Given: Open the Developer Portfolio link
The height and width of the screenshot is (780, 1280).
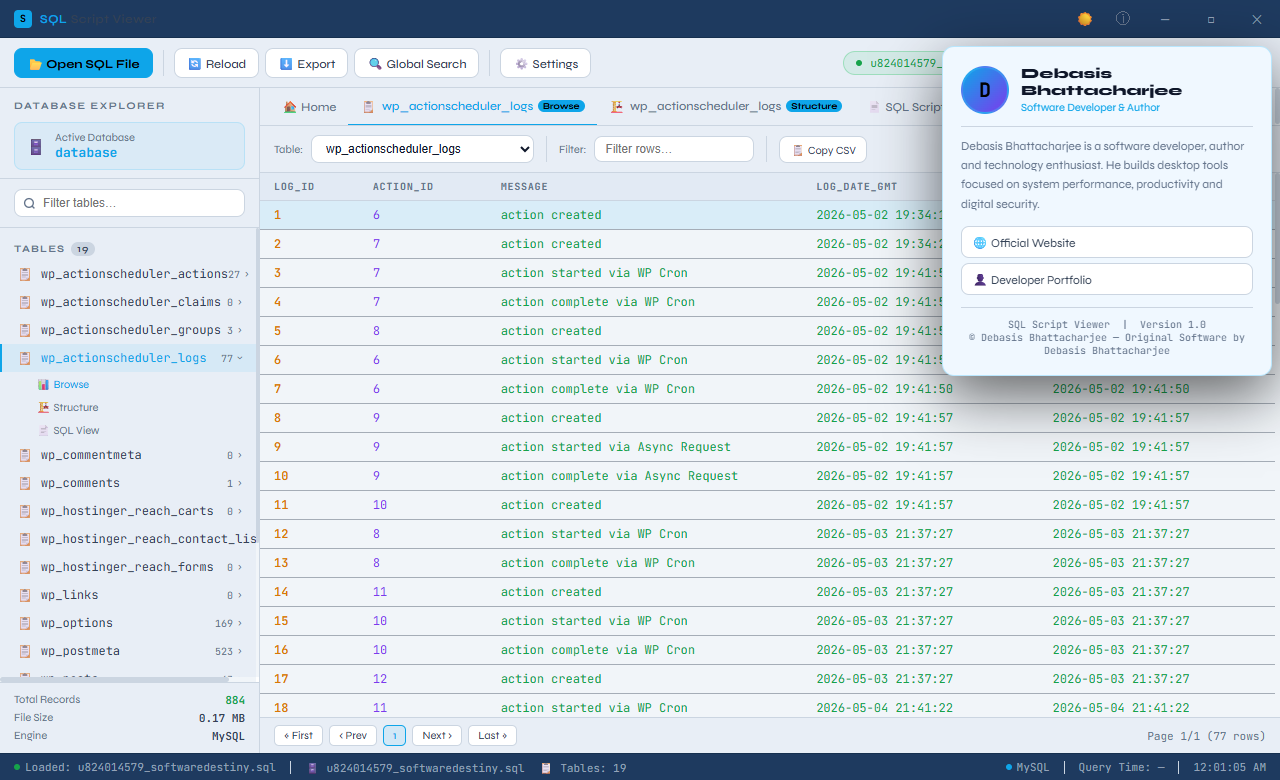Looking at the screenshot, I should [1106, 279].
